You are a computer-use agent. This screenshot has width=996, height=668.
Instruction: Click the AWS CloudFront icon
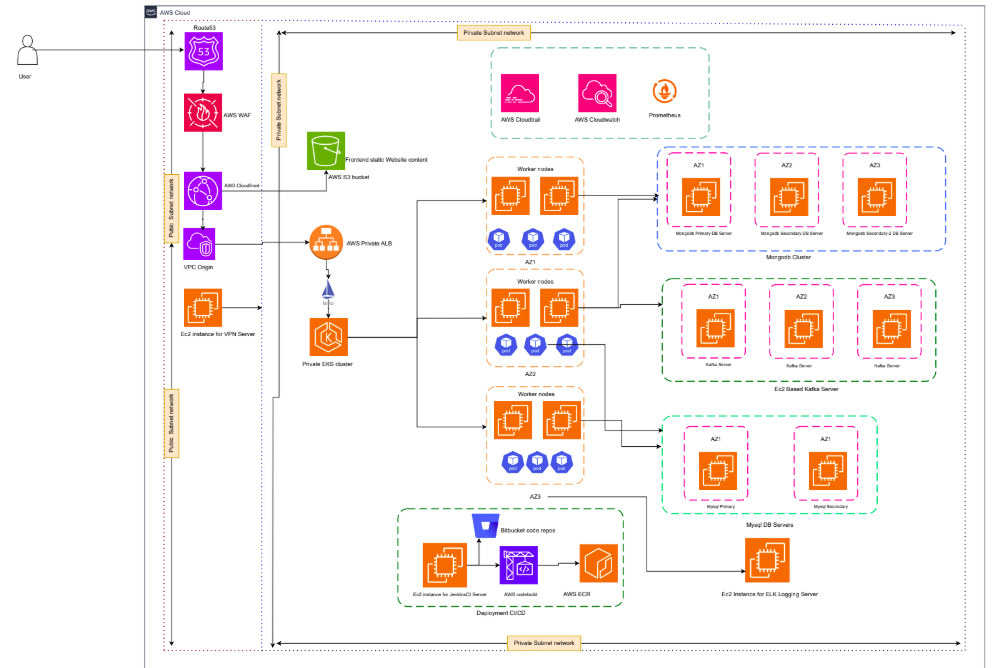[x=203, y=188]
